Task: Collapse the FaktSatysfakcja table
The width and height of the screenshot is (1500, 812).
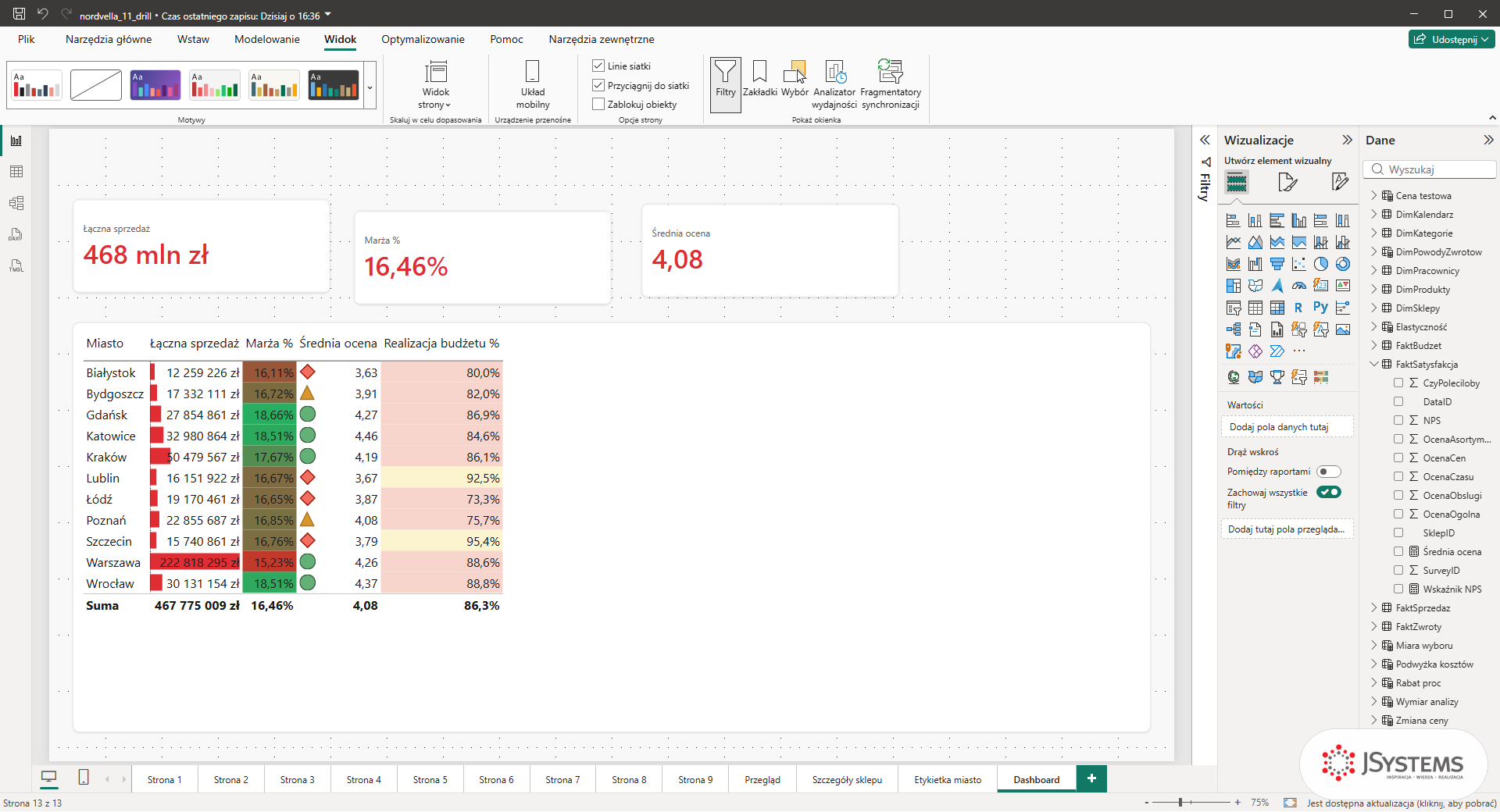Action: tap(1374, 364)
